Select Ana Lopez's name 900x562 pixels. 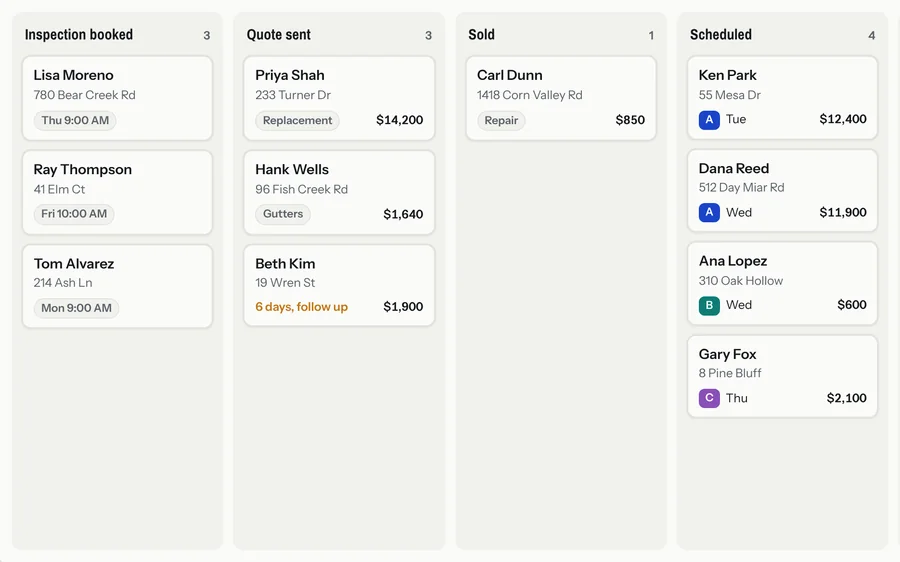point(733,261)
